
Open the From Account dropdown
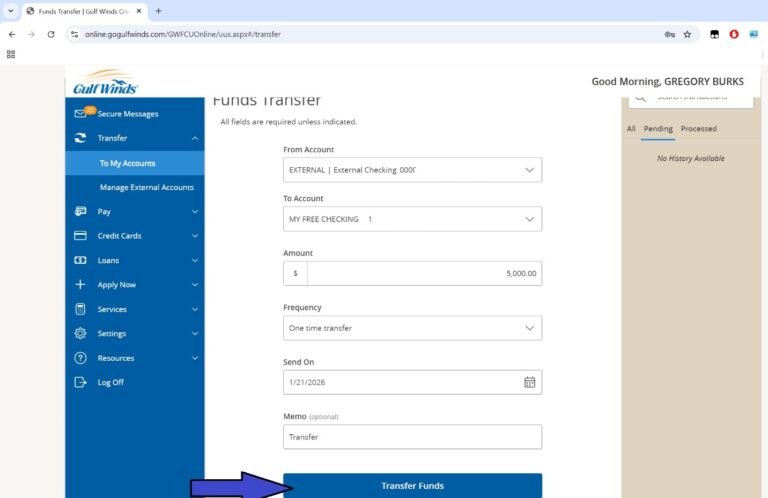[x=412, y=170]
